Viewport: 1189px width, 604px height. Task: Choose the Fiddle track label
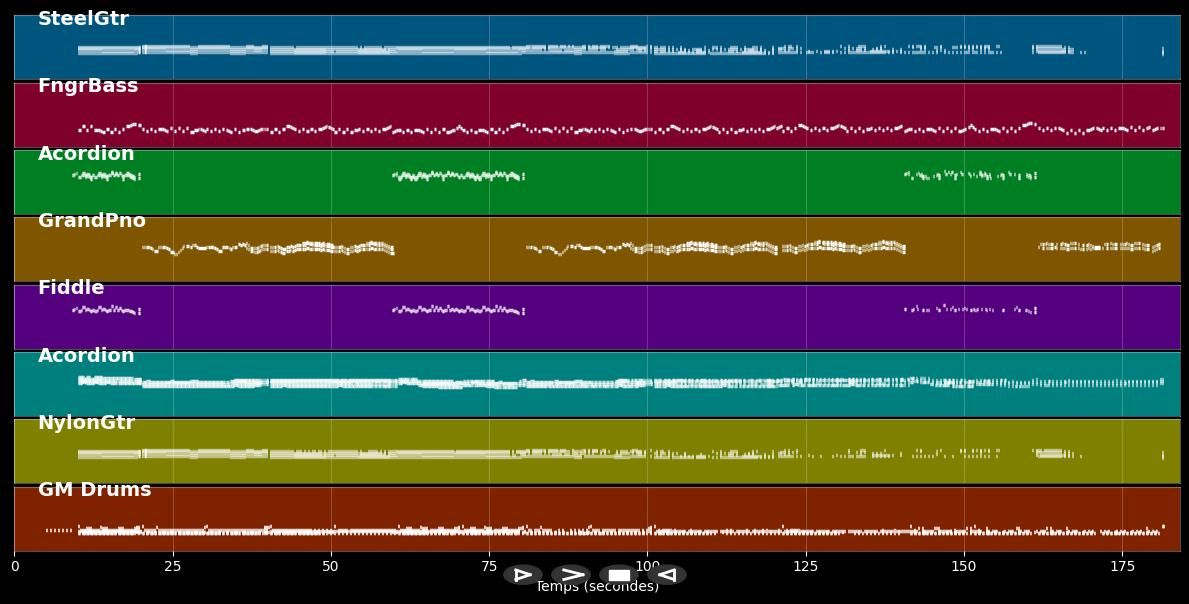[71, 288]
